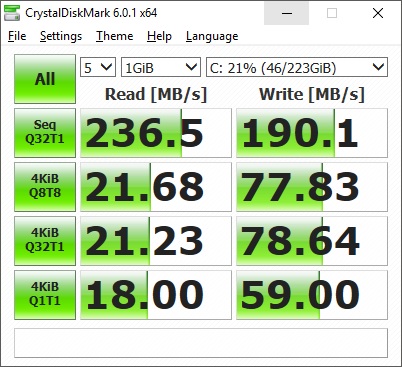Open the Theme menu
402x367 pixels.
pyautogui.click(x=115, y=36)
